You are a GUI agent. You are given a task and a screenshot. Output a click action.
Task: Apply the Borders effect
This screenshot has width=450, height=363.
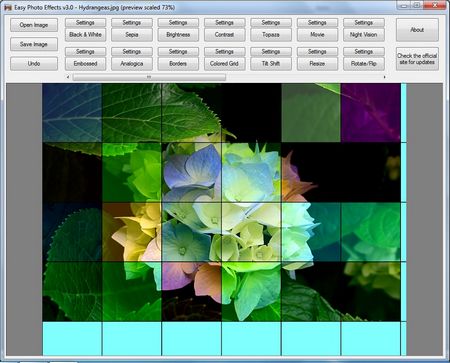click(178, 64)
